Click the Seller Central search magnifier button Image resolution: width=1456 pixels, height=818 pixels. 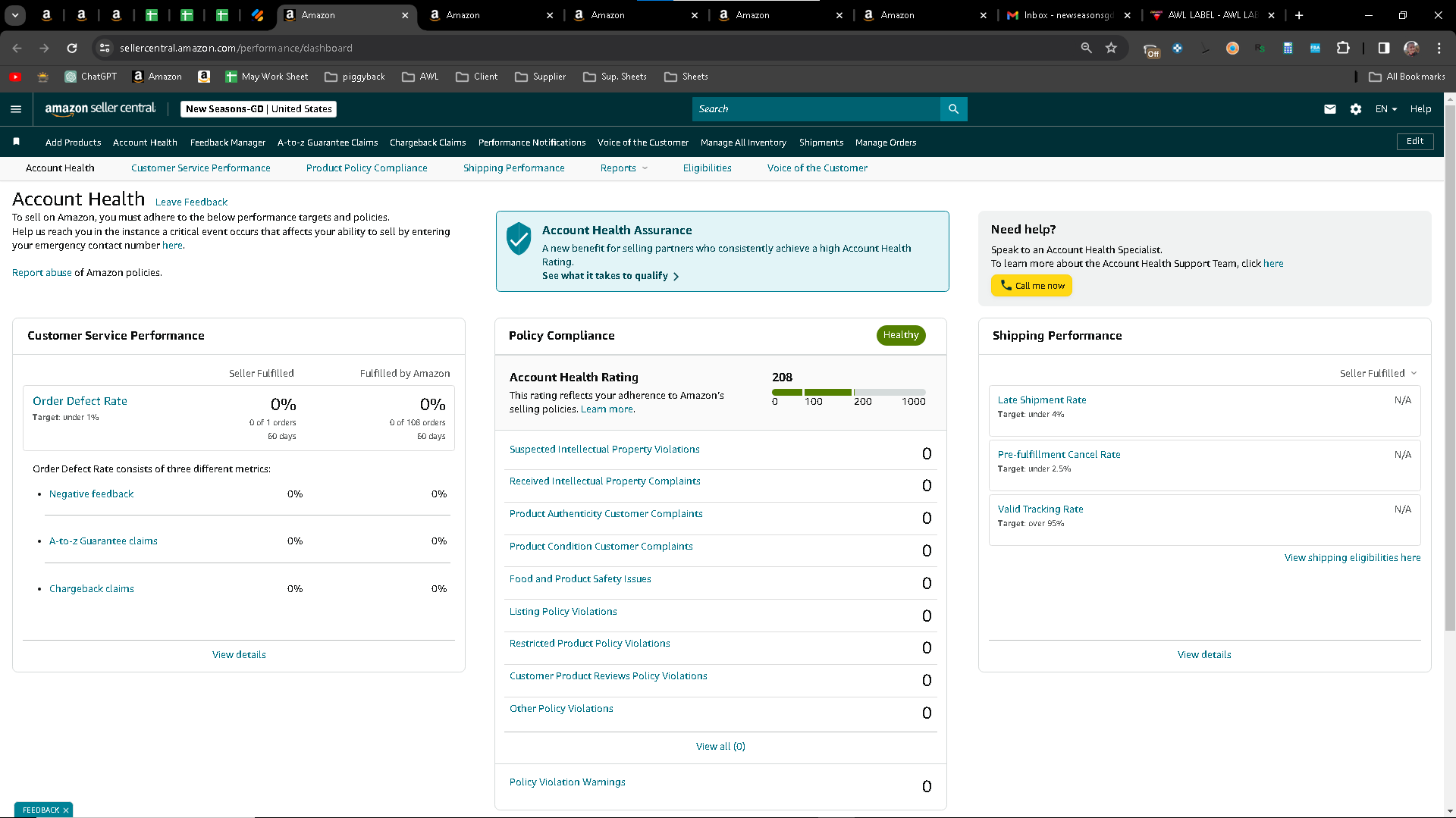(x=953, y=109)
